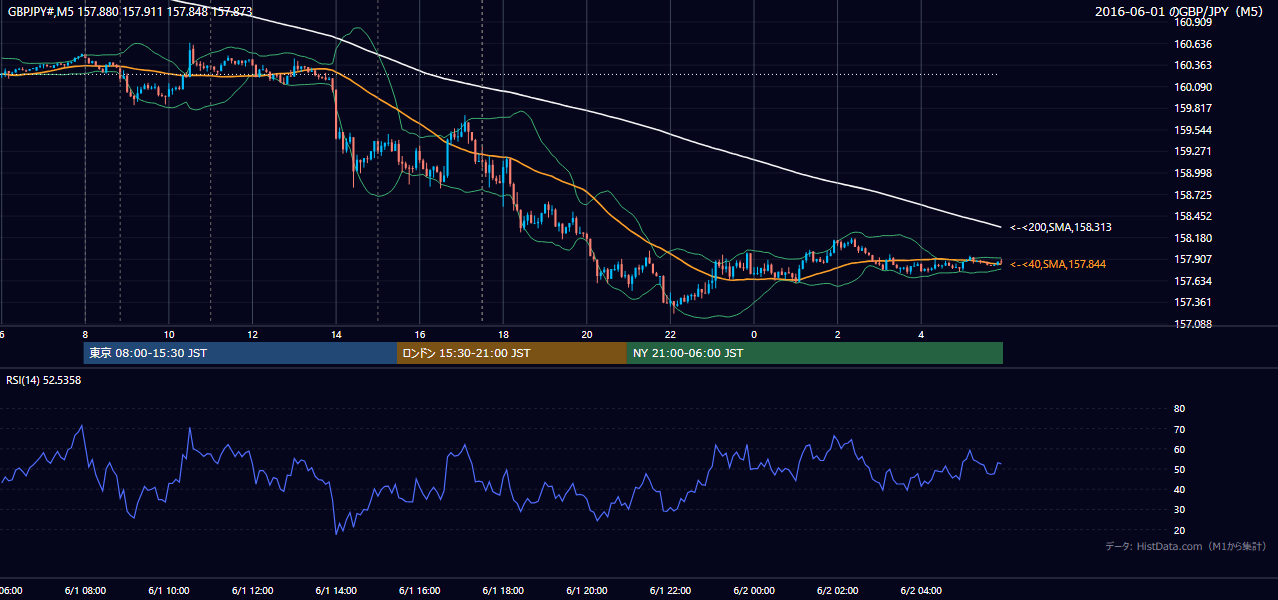1278x600 pixels.
Task: Select the NY 21:00-06:00 JST session bar
Action: click(x=815, y=353)
